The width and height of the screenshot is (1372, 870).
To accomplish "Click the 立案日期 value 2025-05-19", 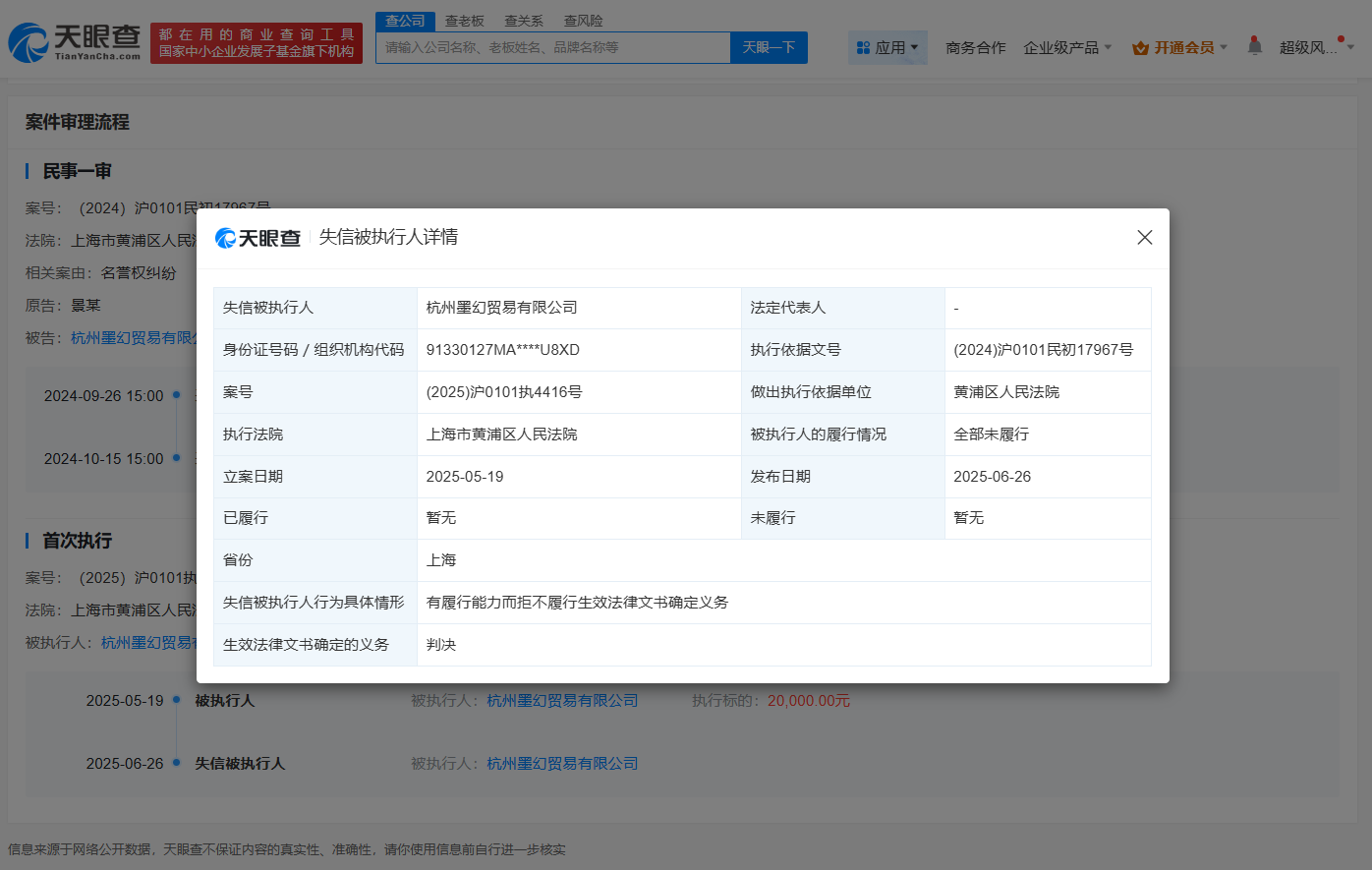I will 464,477.
